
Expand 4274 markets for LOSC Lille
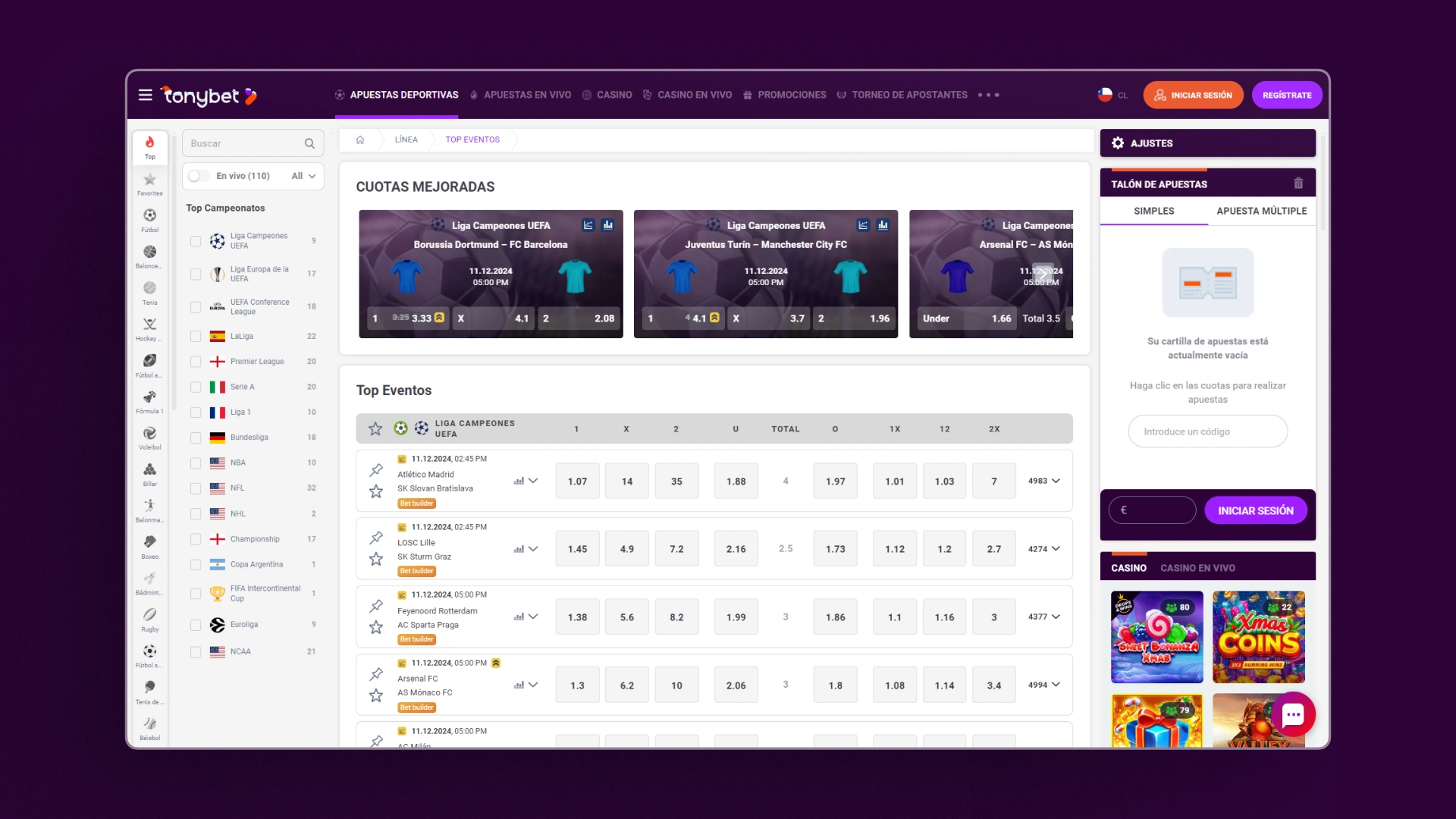[1044, 548]
